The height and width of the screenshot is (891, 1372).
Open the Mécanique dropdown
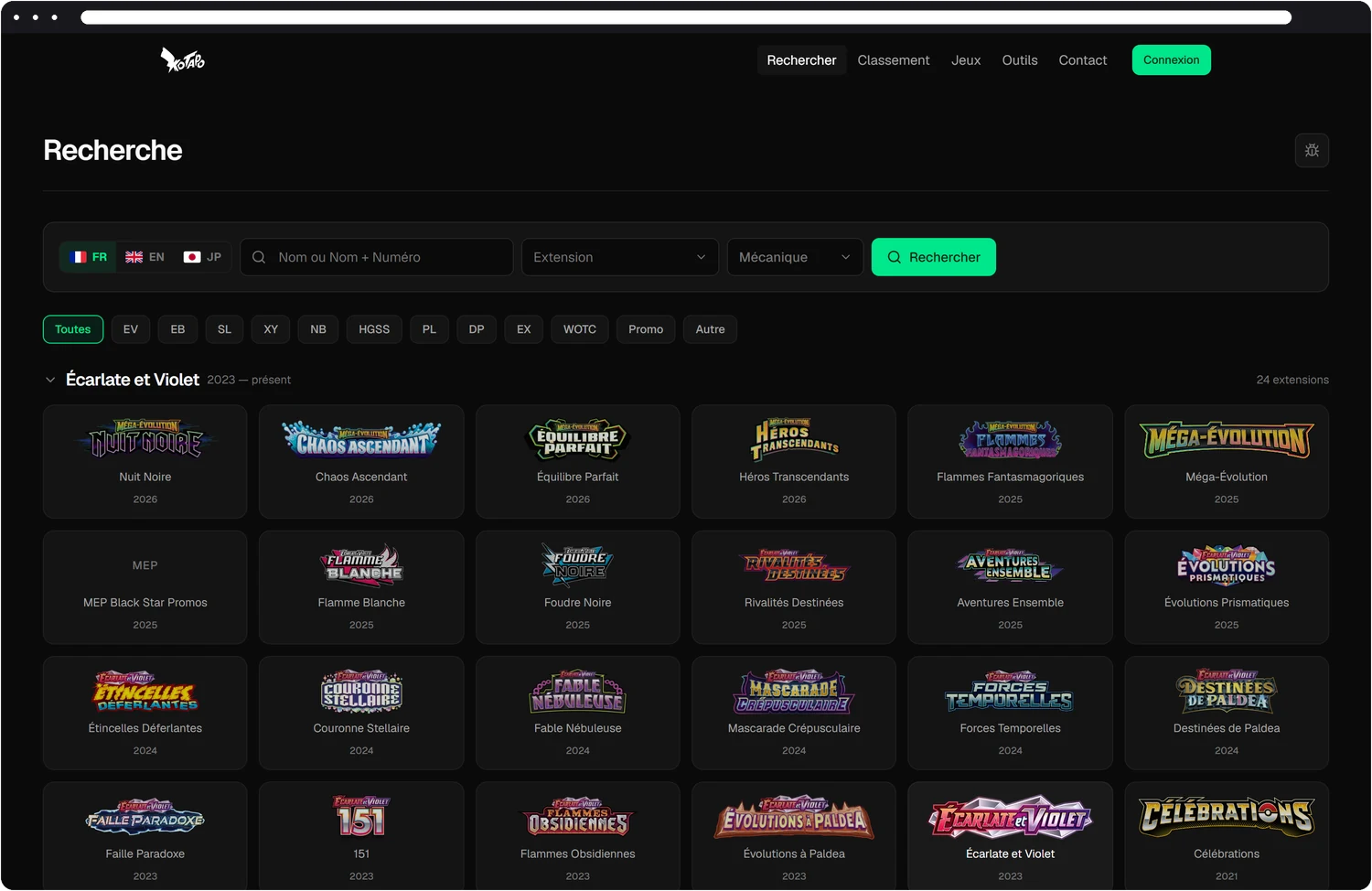coord(795,257)
